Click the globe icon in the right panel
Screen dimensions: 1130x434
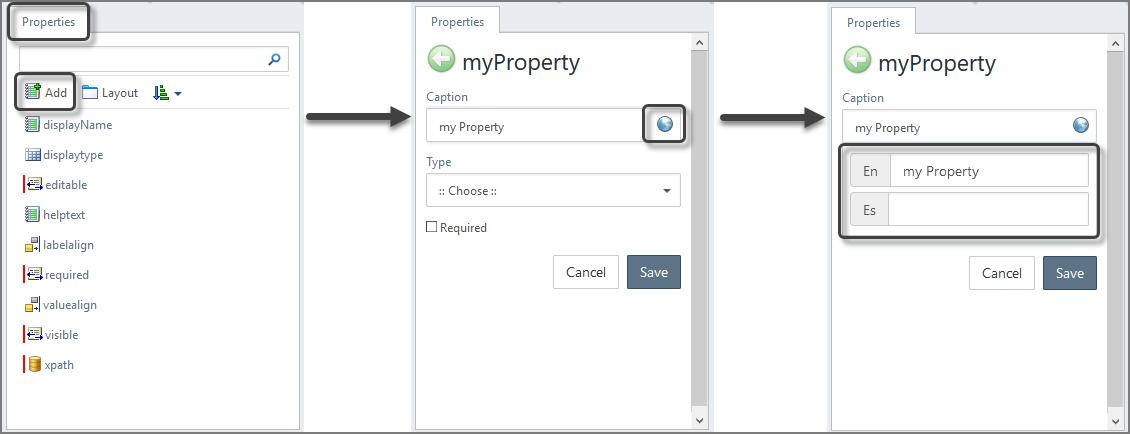[x=1080, y=125]
